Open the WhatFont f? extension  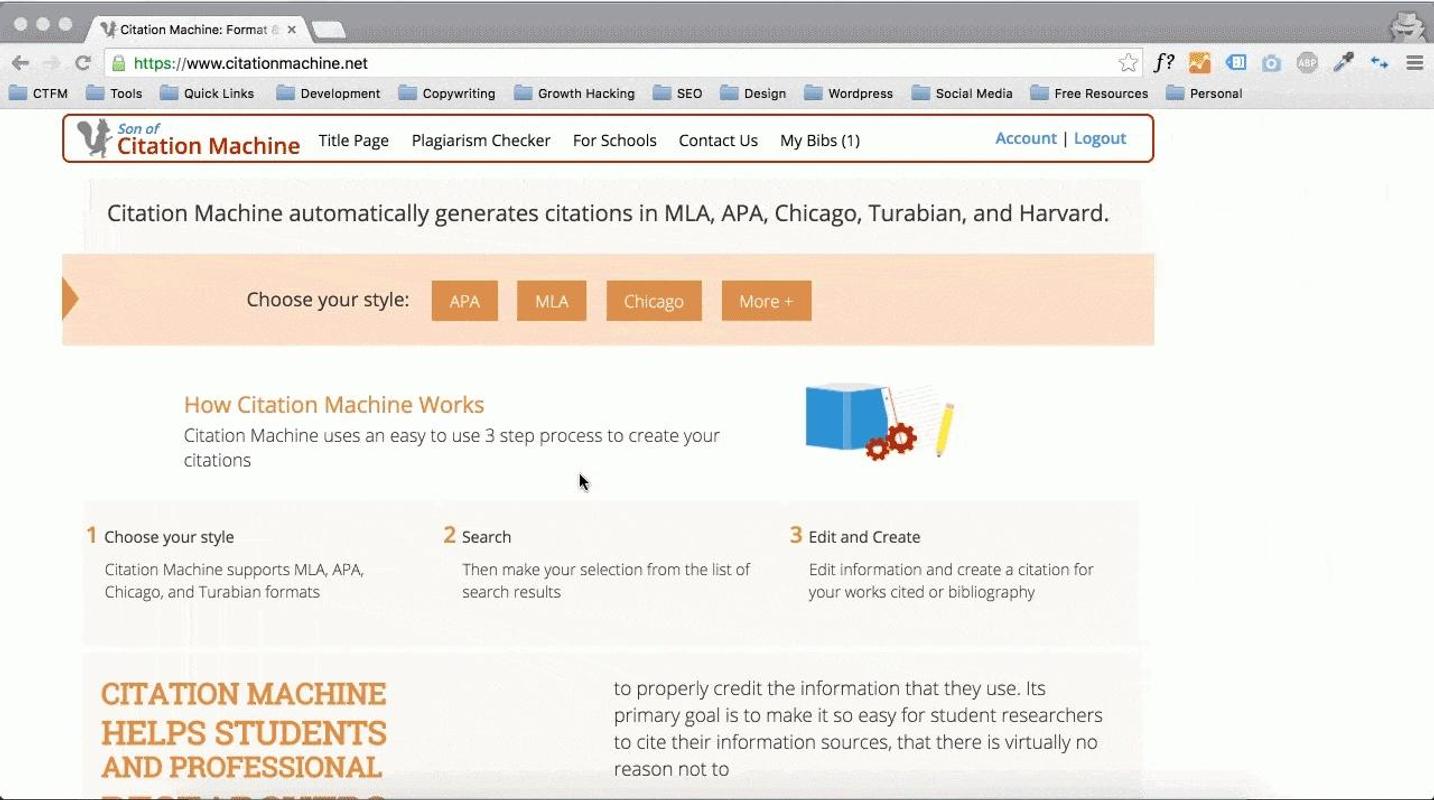[1163, 63]
